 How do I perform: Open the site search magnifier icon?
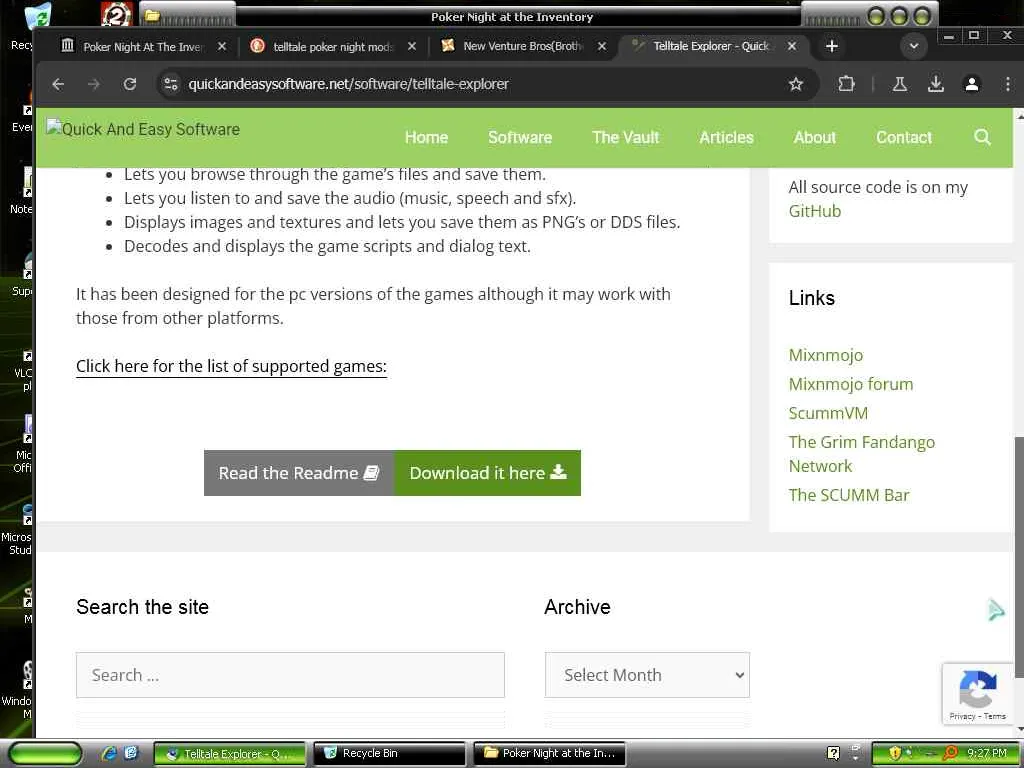(x=982, y=137)
